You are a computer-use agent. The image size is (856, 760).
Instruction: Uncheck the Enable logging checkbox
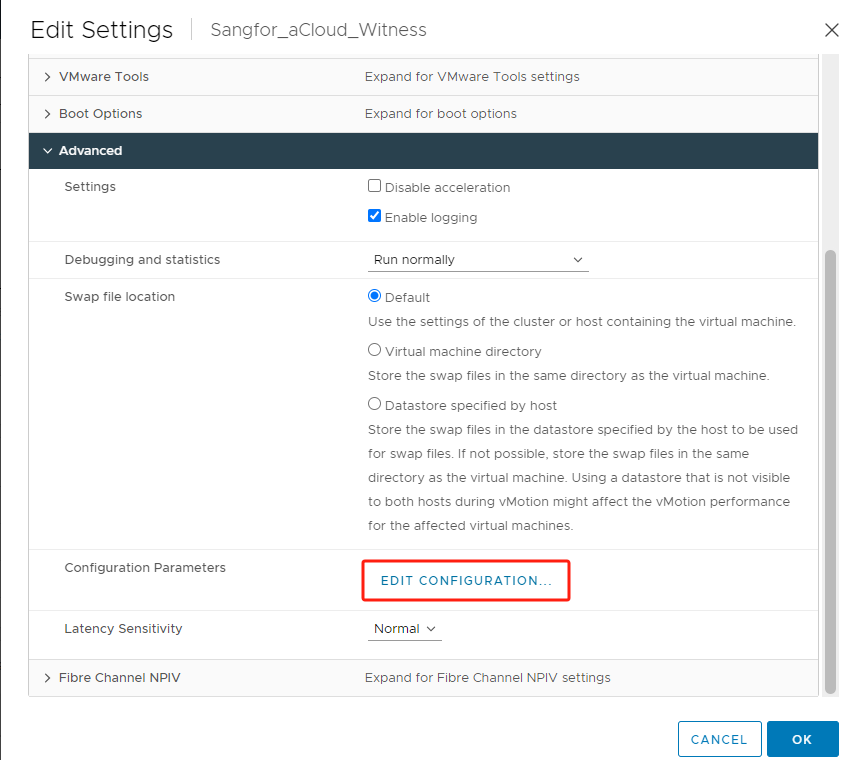click(375, 216)
